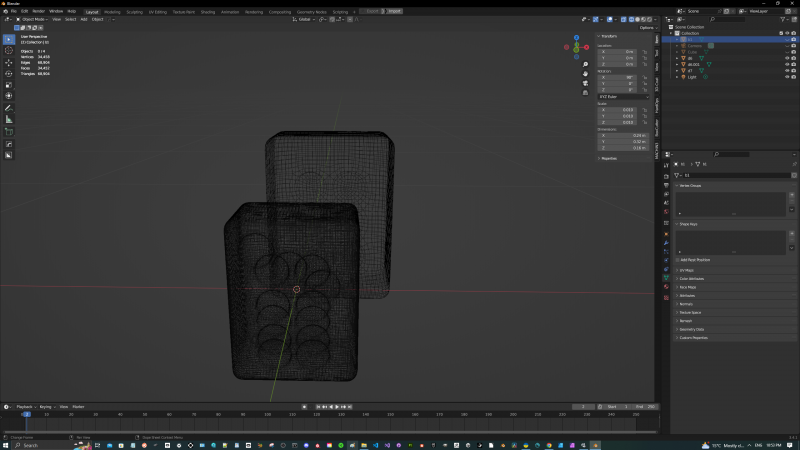Toggle X-ray display in viewport header
Image resolution: width=800 pixels, height=450 pixels.
(x=623, y=19)
